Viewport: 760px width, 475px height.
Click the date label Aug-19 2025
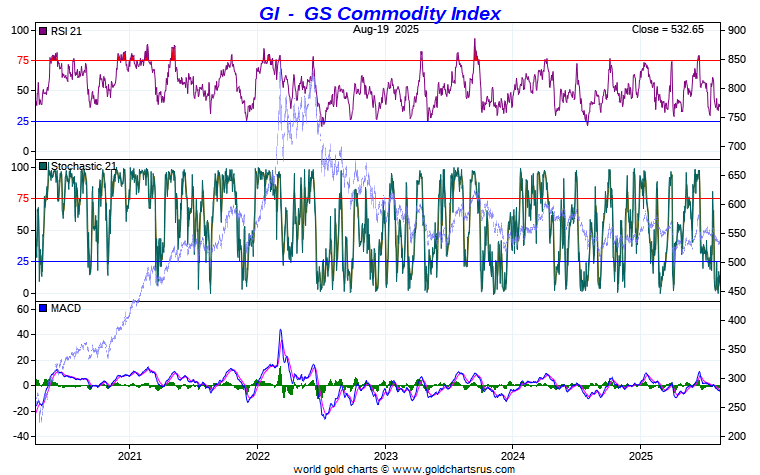385,29
